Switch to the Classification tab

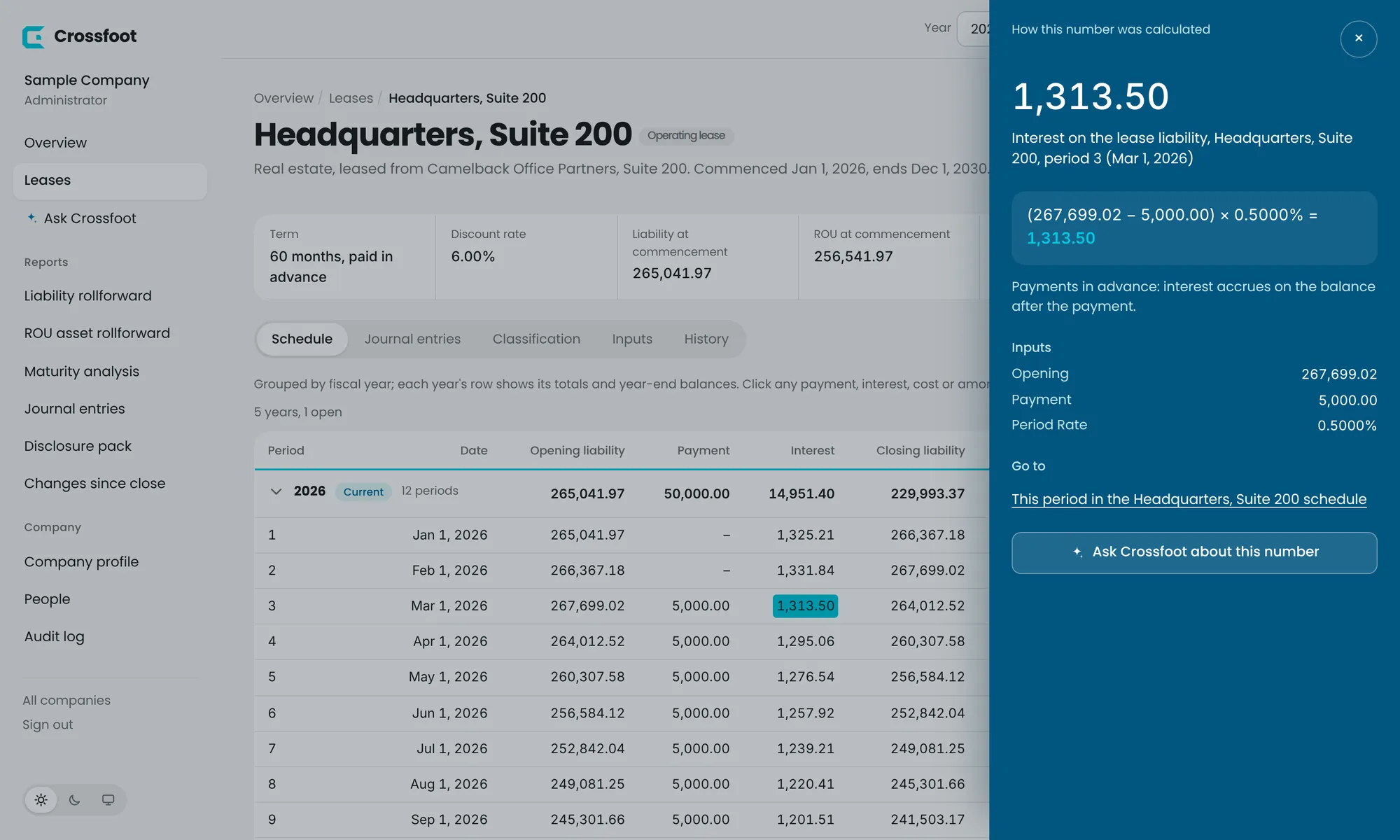tap(536, 339)
